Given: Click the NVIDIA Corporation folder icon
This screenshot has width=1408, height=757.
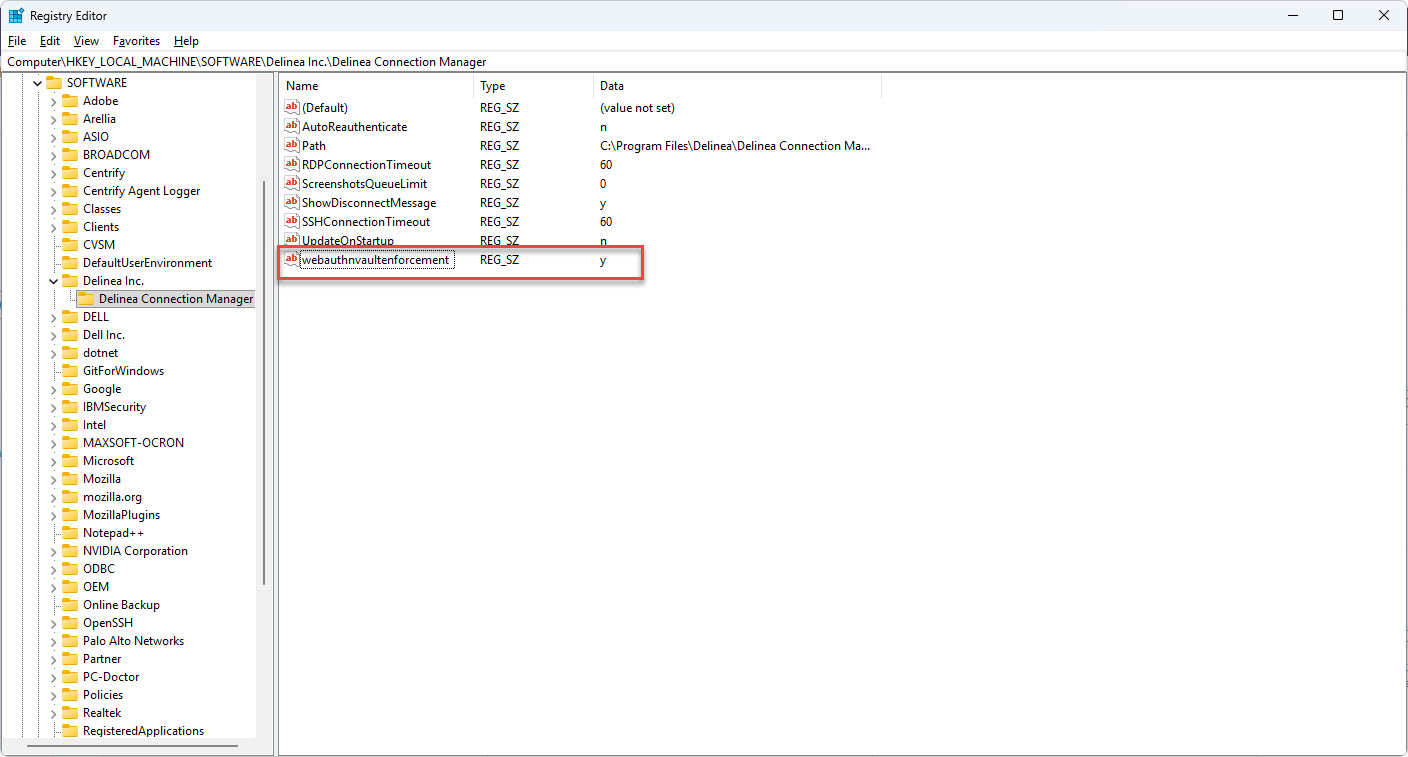Looking at the screenshot, I should 69,551.
